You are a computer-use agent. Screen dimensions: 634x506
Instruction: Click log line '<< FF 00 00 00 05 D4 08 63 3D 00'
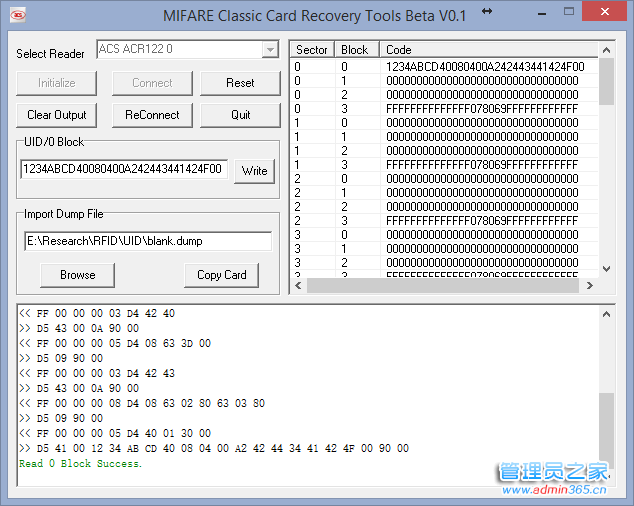(x=115, y=343)
